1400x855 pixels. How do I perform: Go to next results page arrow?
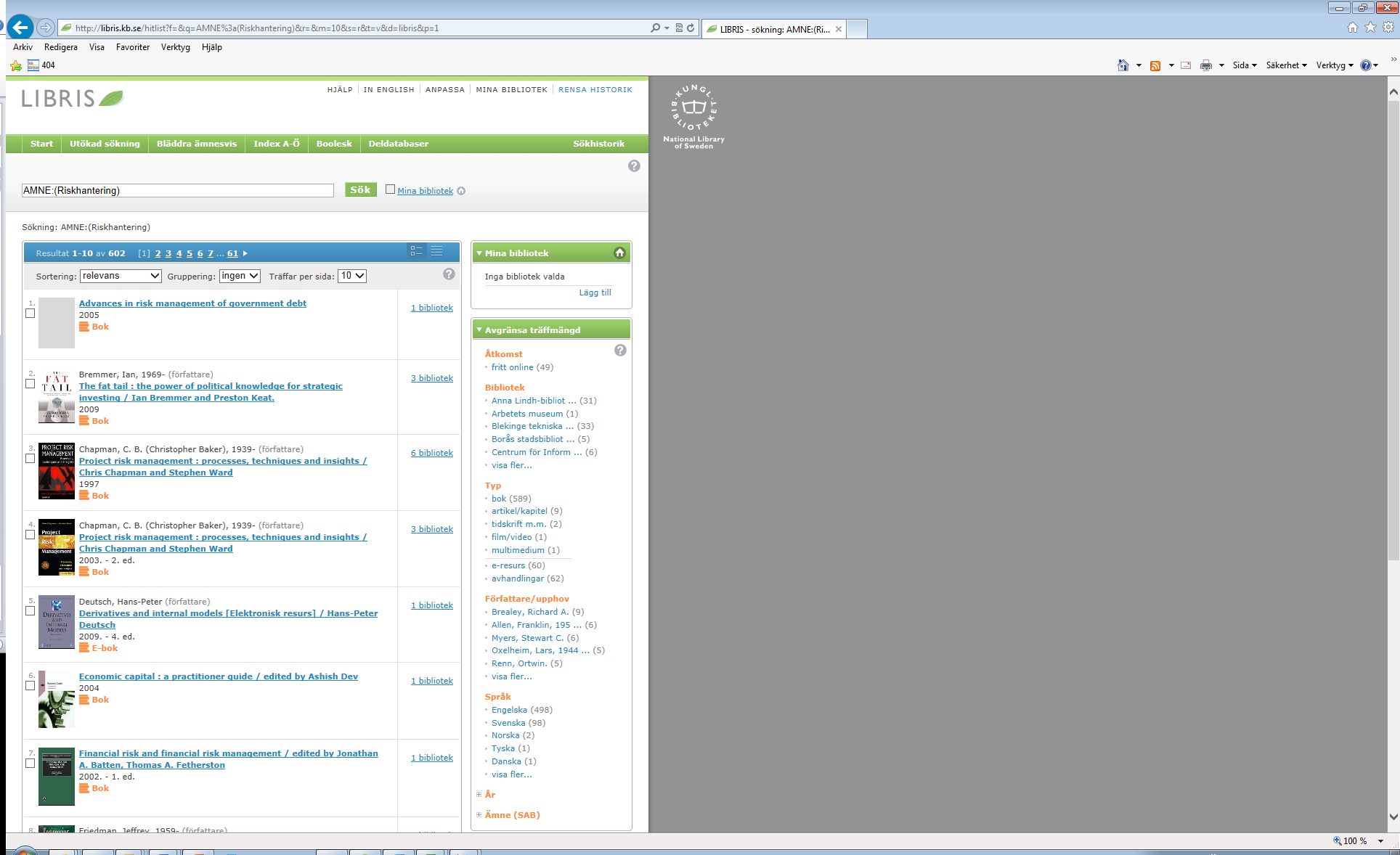[x=245, y=253]
